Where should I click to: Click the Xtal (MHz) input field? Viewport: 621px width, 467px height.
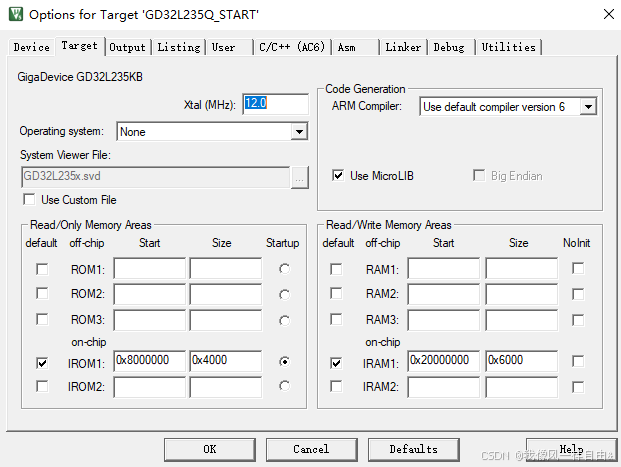click(x=276, y=104)
